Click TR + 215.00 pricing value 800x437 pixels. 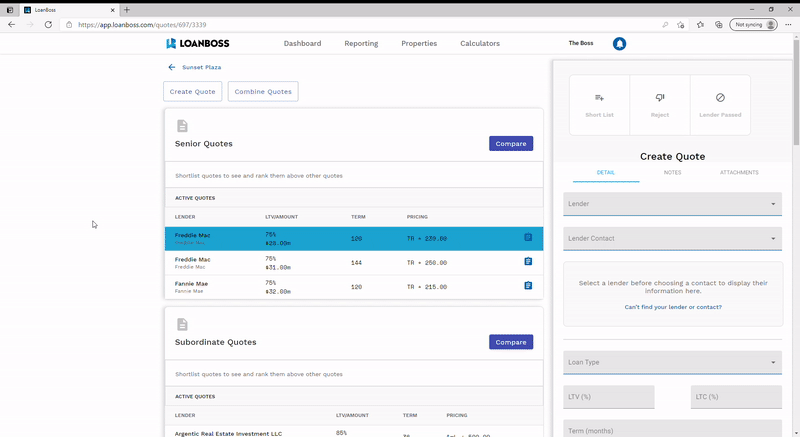click(x=427, y=287)
